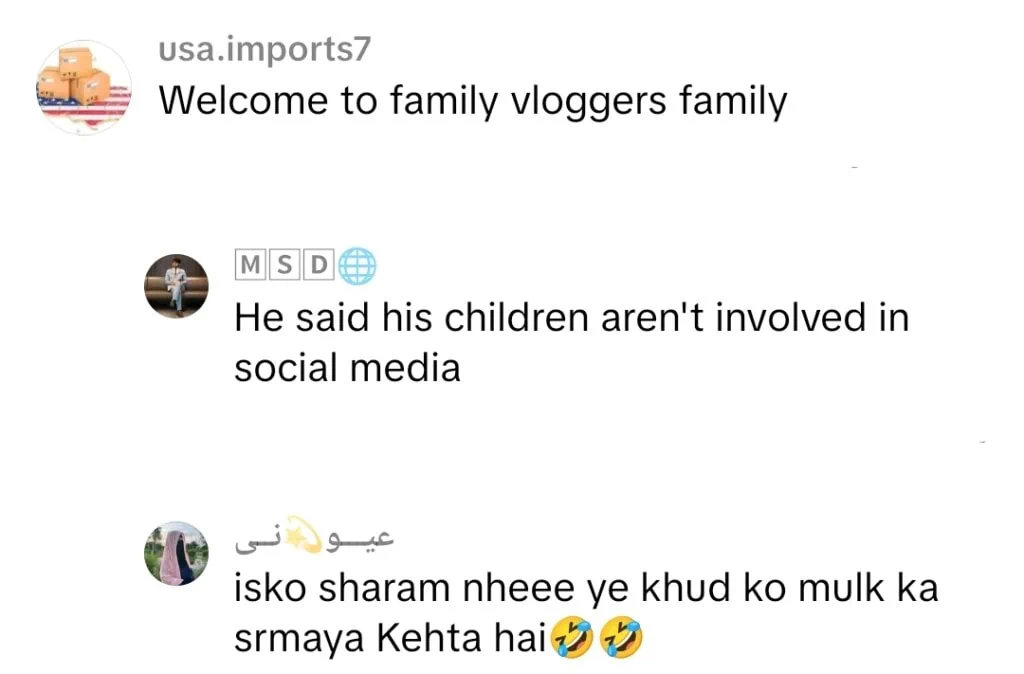Open the pink hijab profile picture
The width and height of the screenshot is (1024, 674).
coord(176,553)
